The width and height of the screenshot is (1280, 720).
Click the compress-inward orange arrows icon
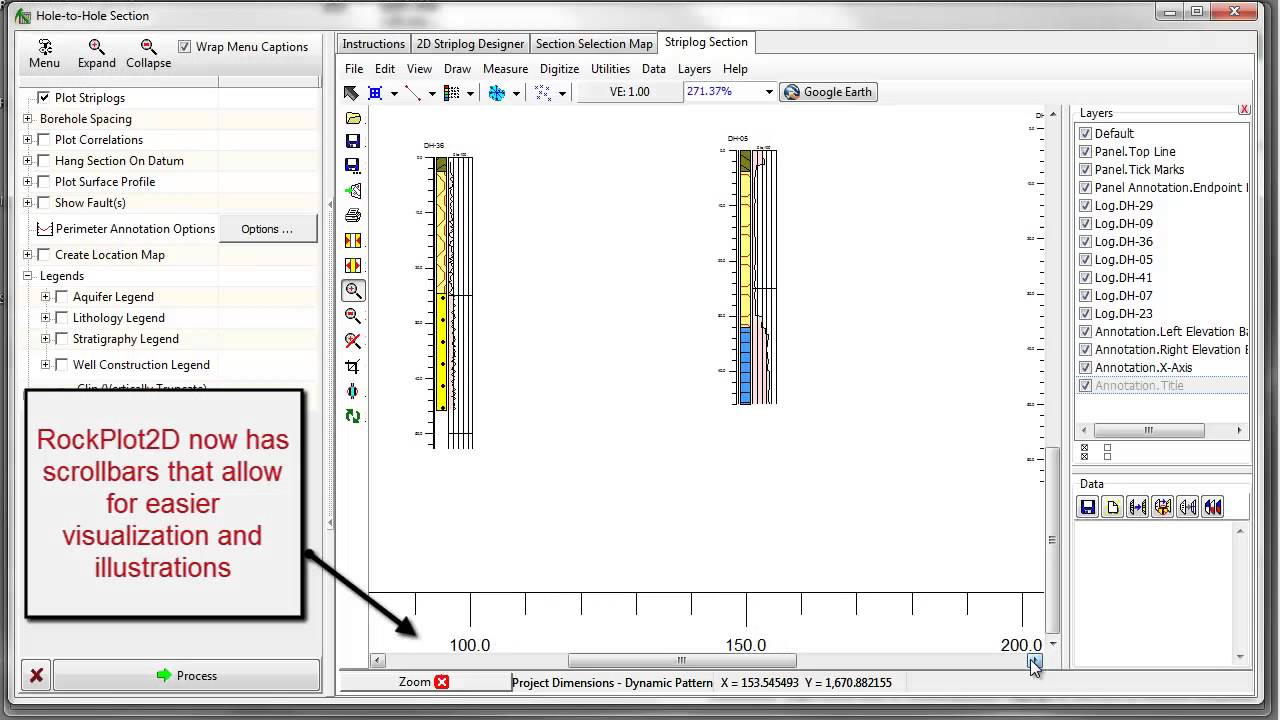(353, 266)
